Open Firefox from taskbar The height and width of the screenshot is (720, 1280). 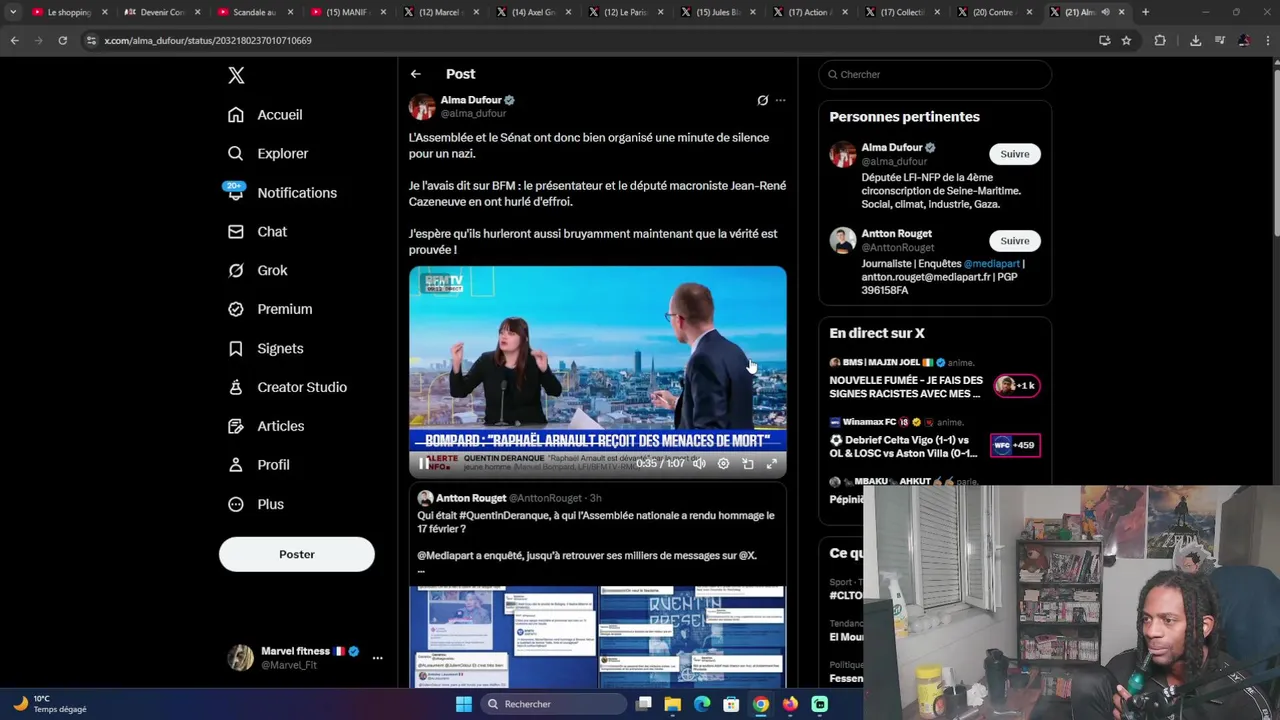point(790,704)
